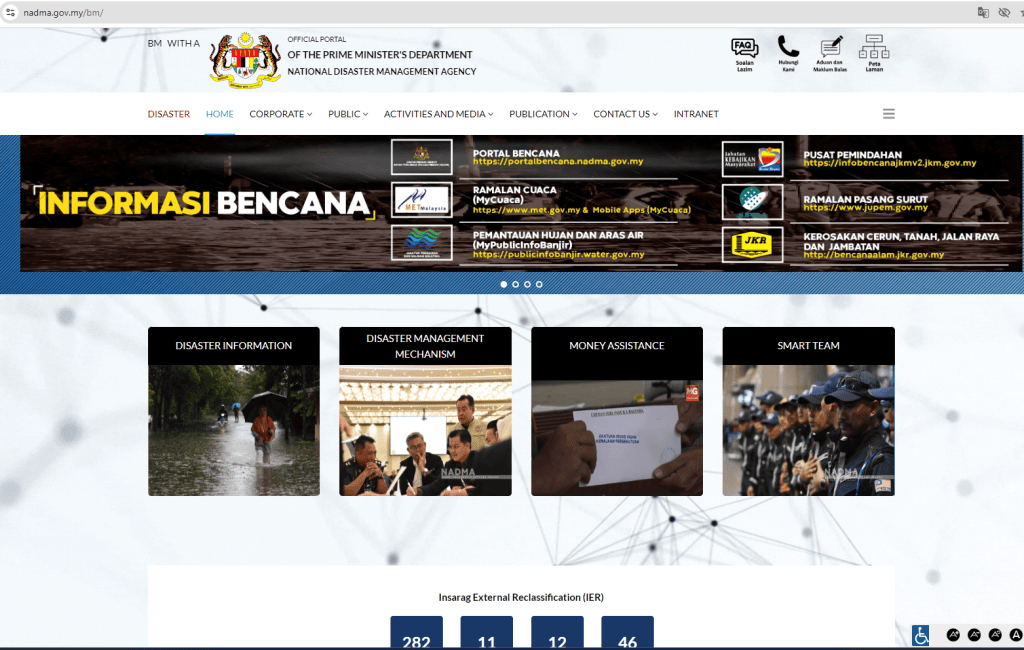
Task: Select the third carousel slide dot
Action: pyautogui.click(x=527, y=284)
